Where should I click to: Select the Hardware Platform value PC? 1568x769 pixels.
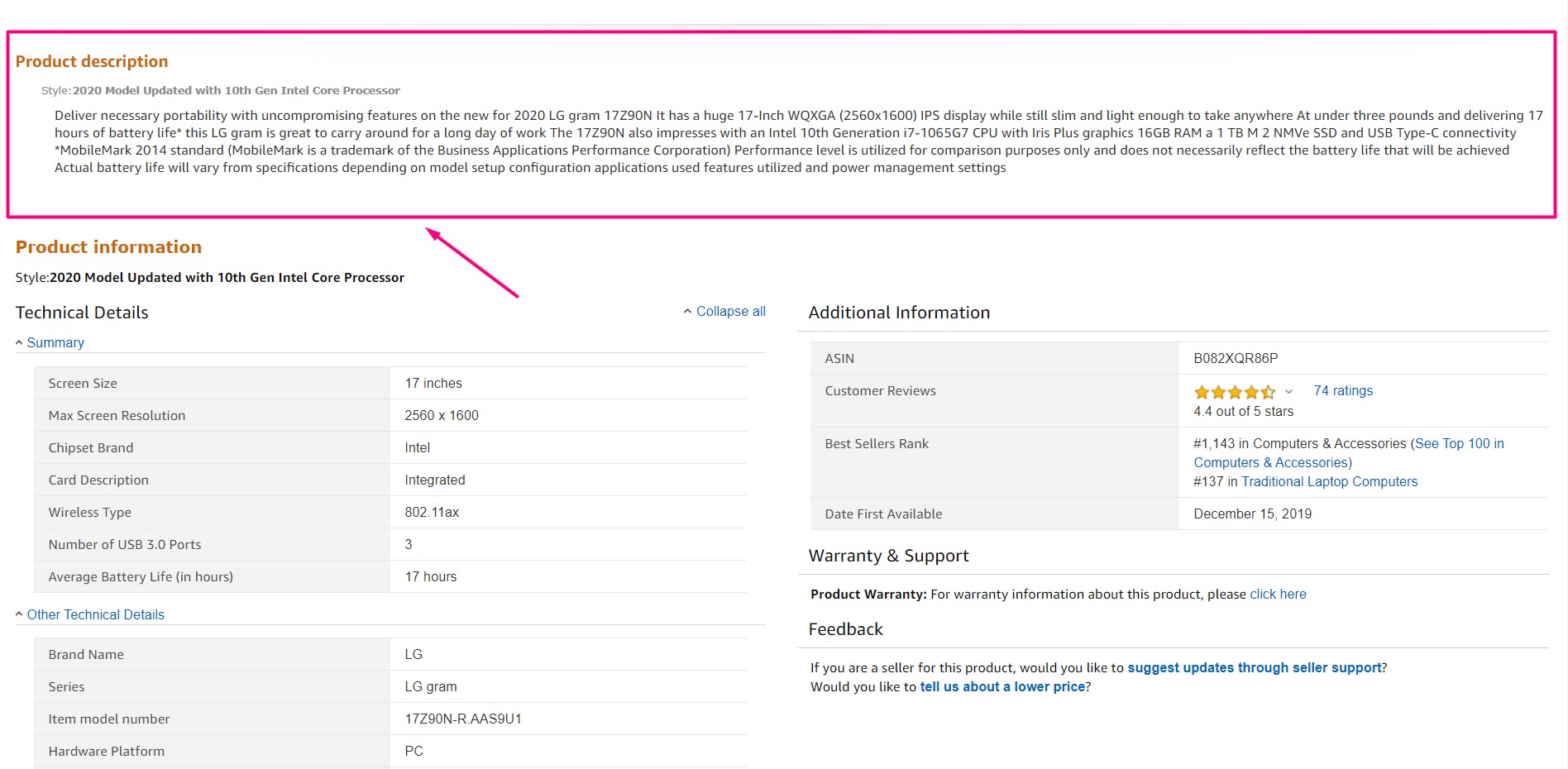(x=414, y=751)
